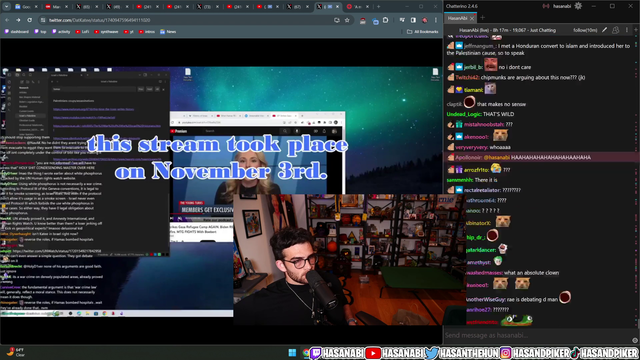Open jerbil_b user card

pos(473,67)
